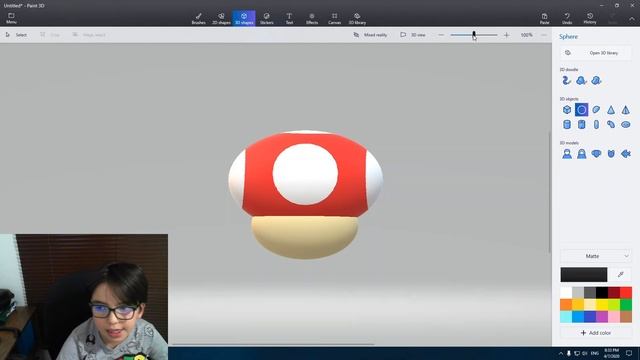This screenshot has height=360, width=640.
Task: Pick the bright red color swatch
Action: tap(626, 293)
